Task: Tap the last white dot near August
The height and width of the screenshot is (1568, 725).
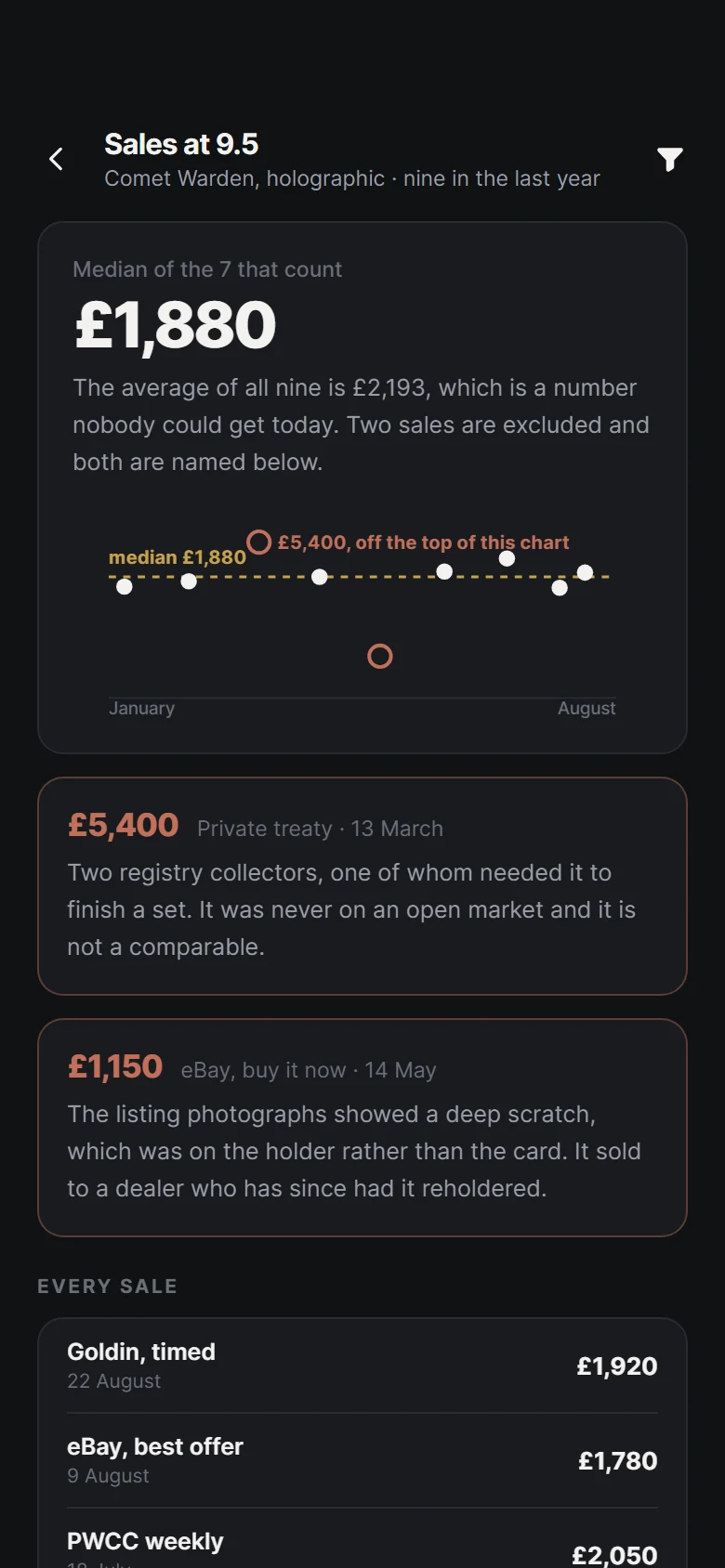Action: 585,572
